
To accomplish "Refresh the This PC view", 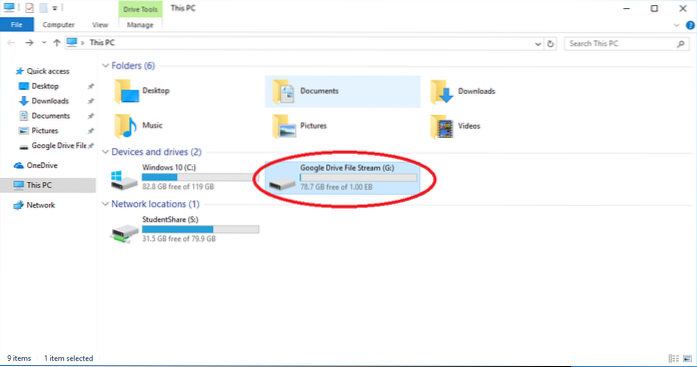I will (550, 44).
